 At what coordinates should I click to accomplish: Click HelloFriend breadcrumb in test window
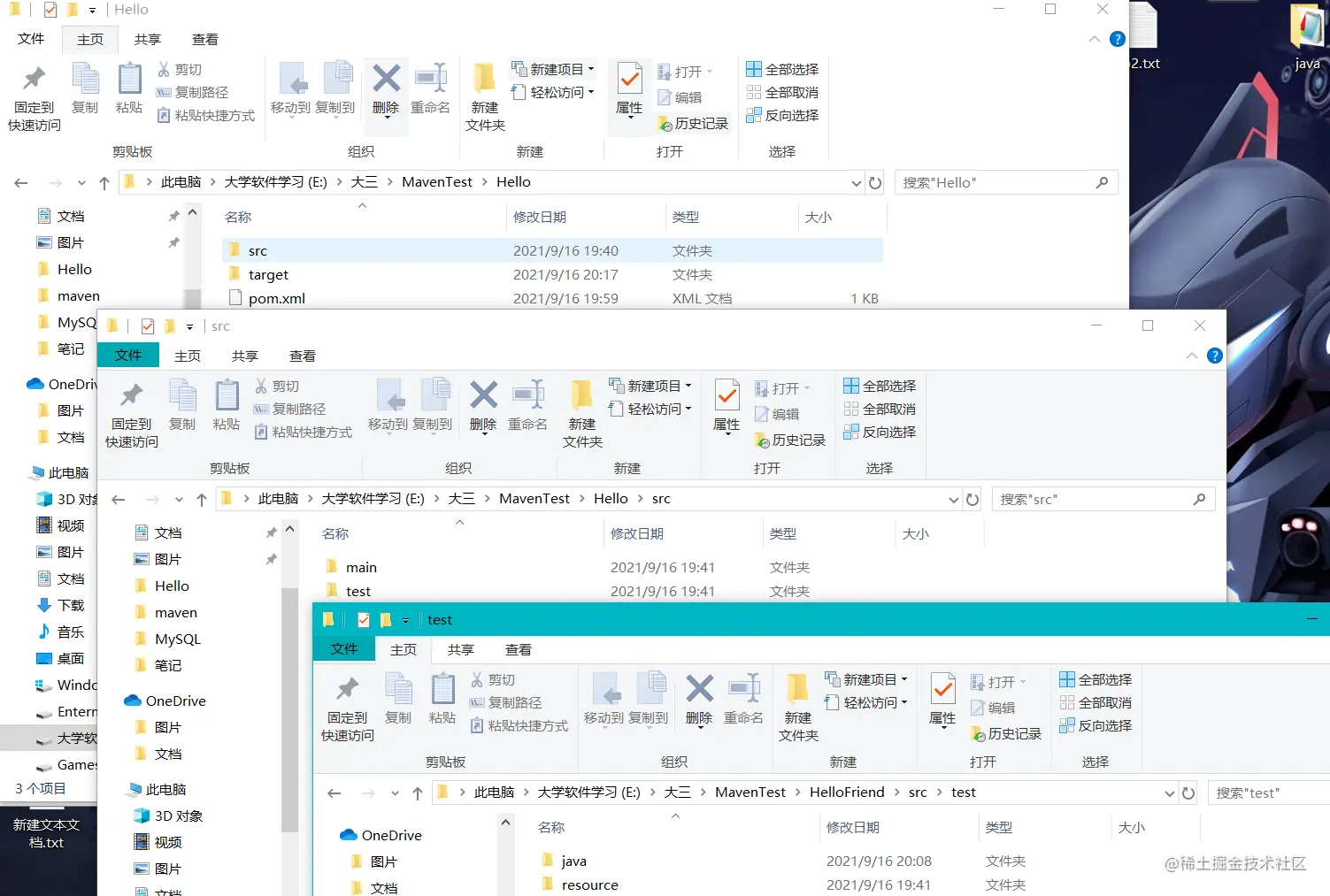847,793
